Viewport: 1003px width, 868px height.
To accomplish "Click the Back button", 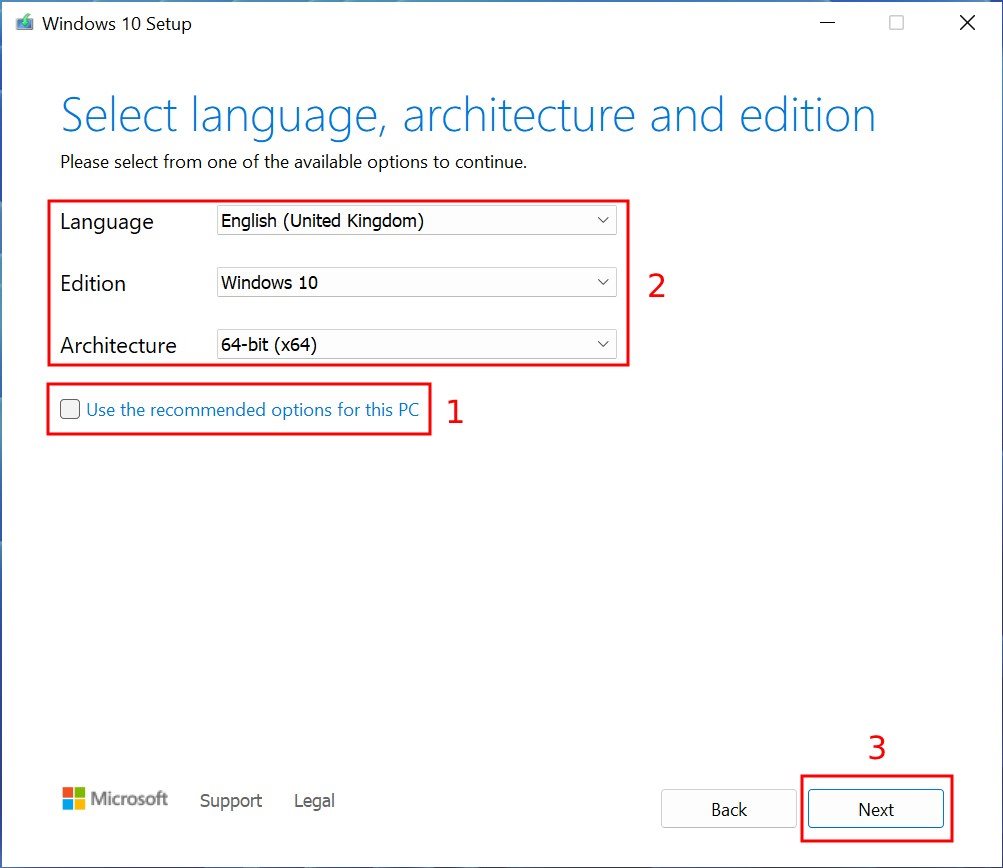I will tap(729, 809).
